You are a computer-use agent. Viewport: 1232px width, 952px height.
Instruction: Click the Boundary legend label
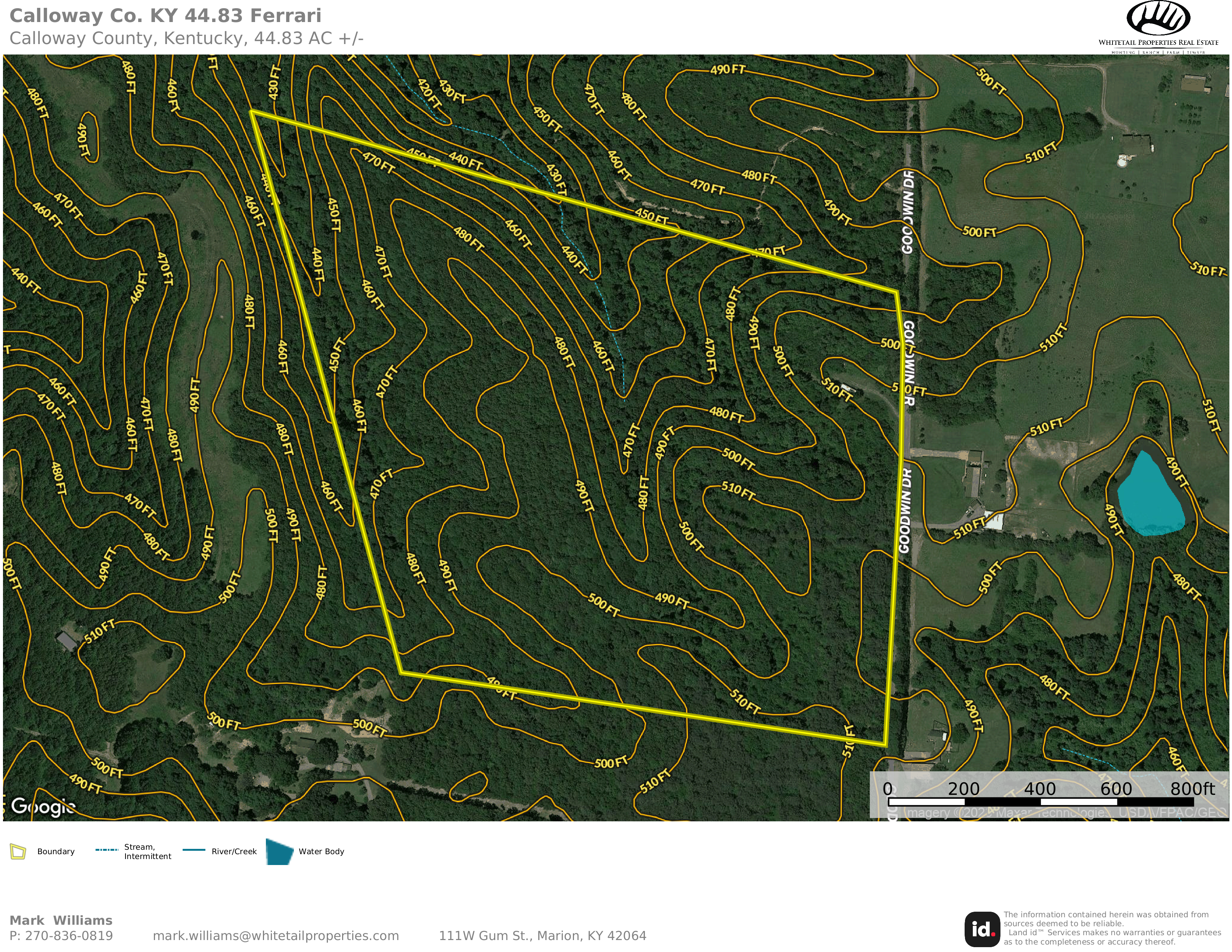tap(56, 852)
